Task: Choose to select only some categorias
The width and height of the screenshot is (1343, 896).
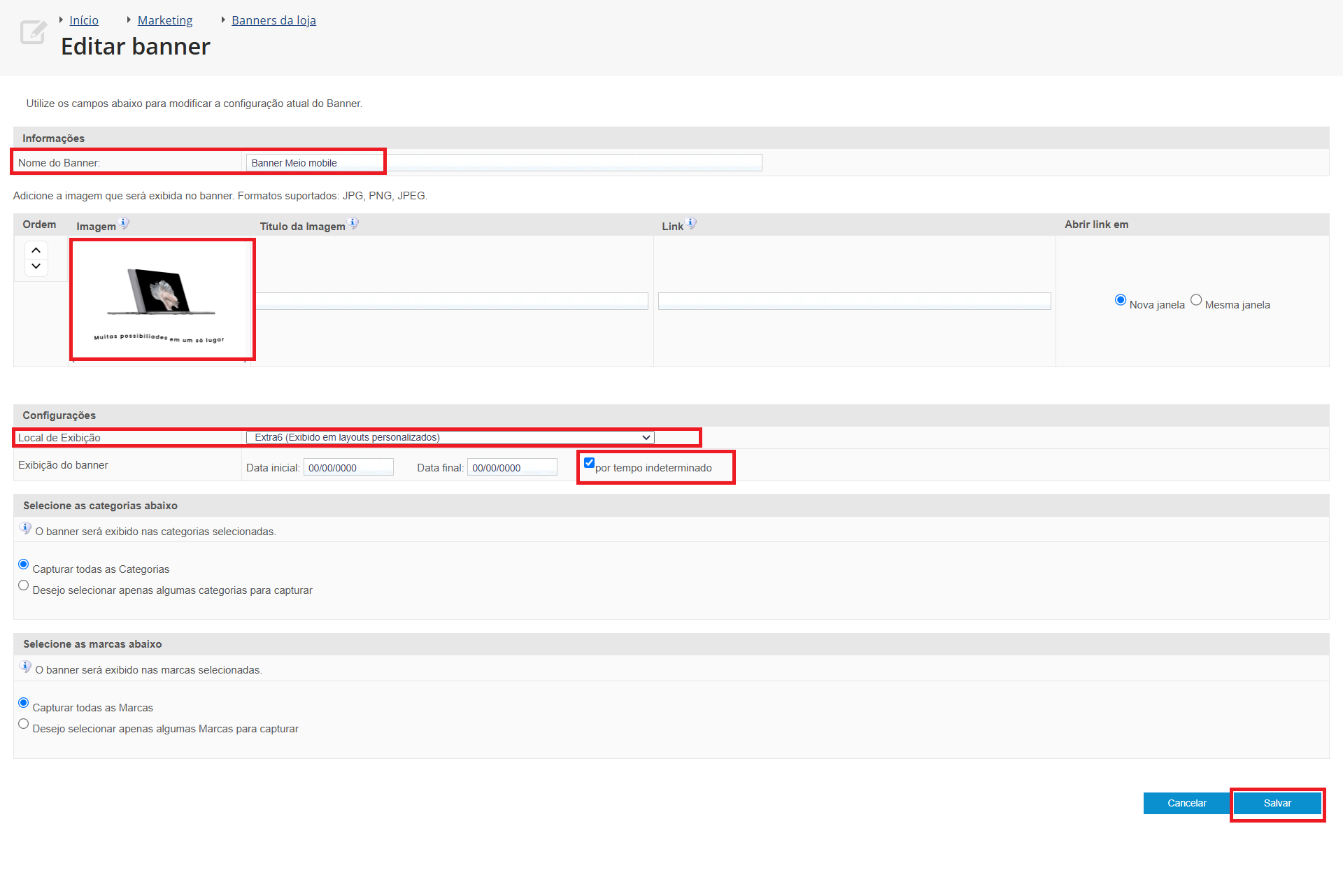Action: [24, 585]
